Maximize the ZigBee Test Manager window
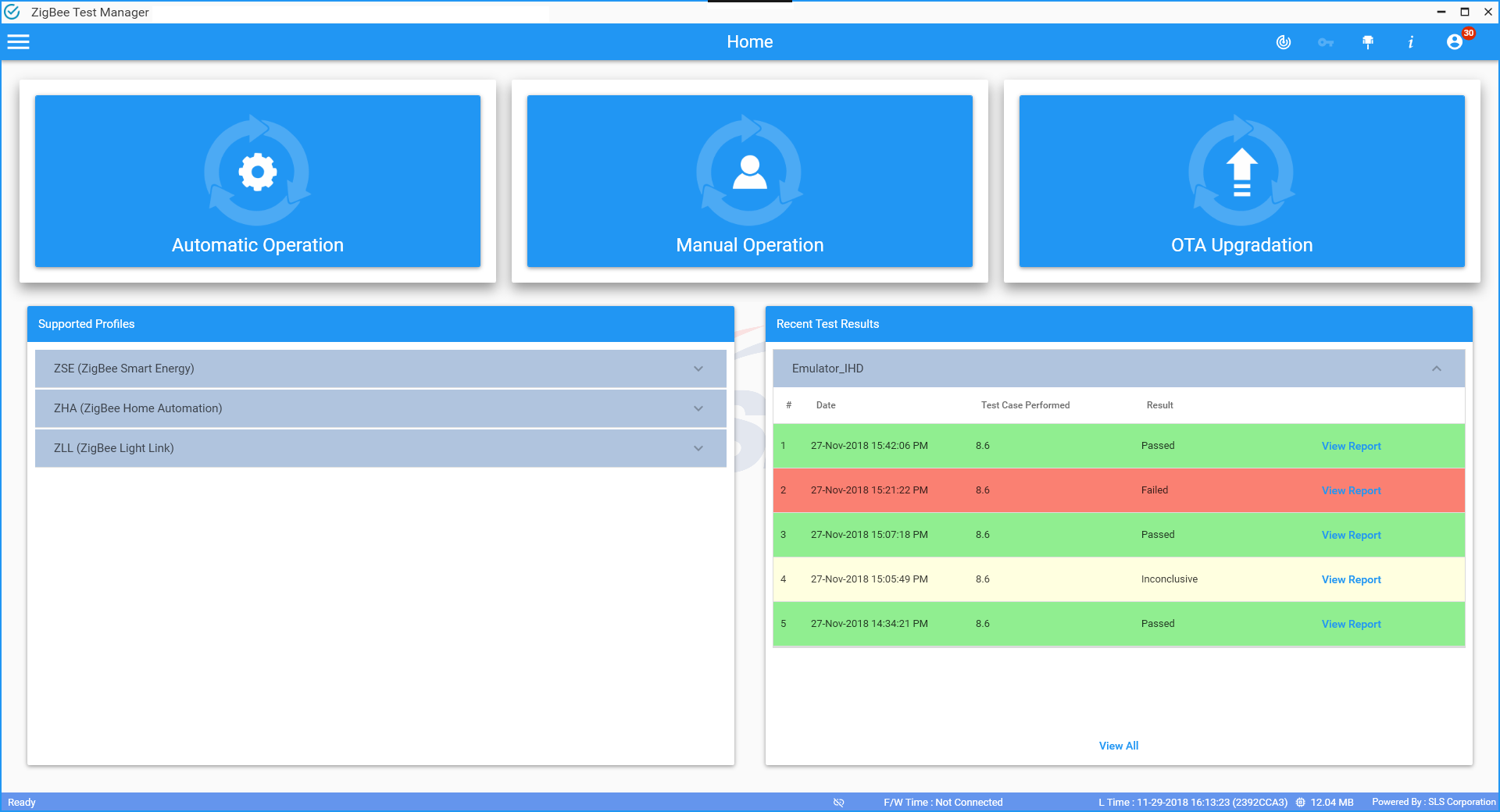1500x812 pixels. coord(1465,12)
